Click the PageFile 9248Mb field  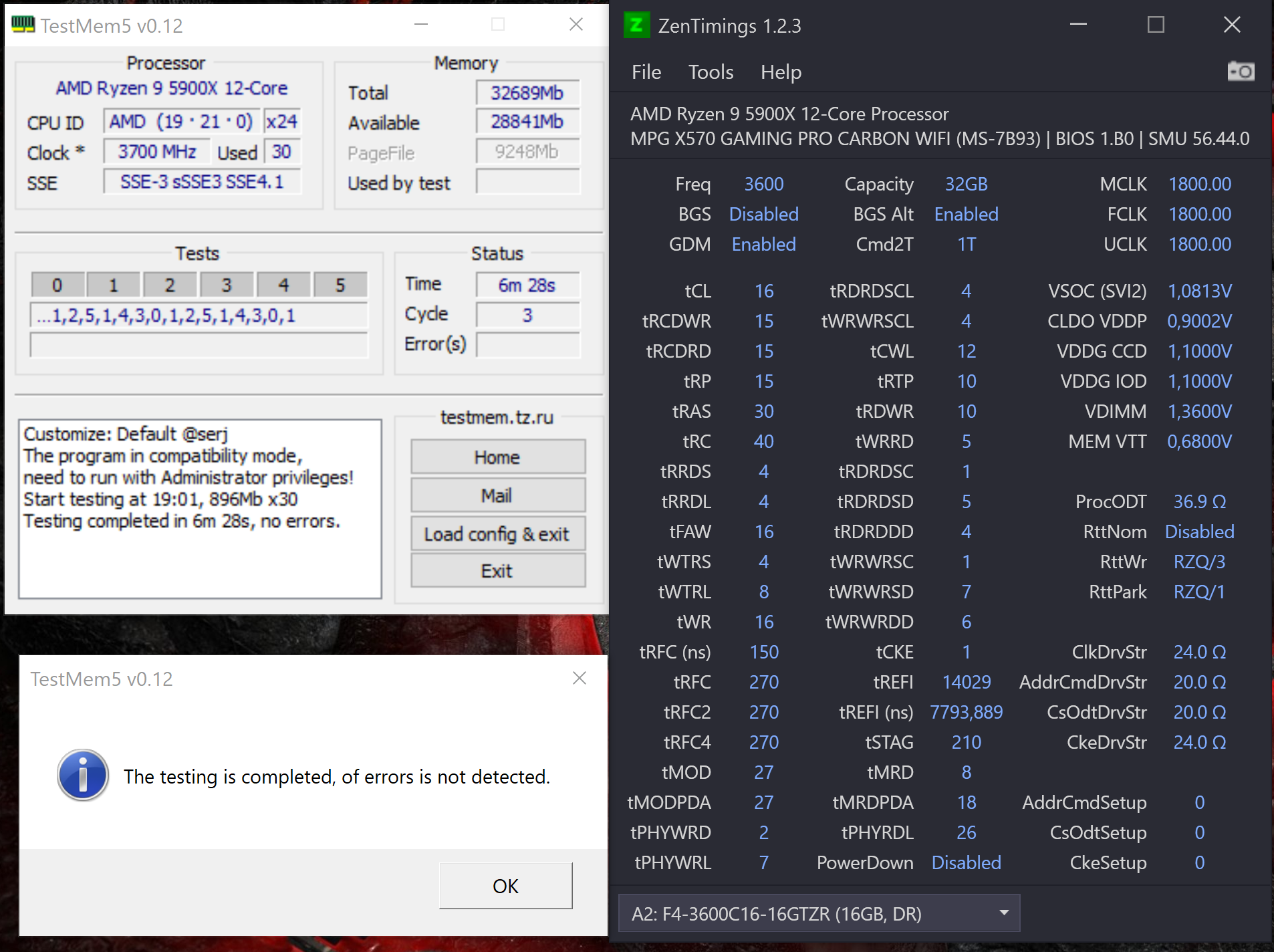(x=527, y=152)
